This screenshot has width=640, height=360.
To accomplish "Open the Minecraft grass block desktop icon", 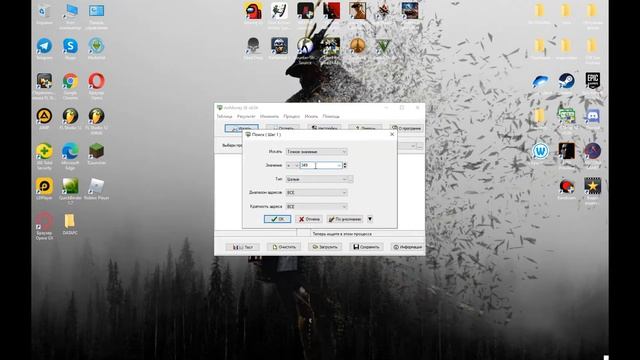I will tap(96, 153).
